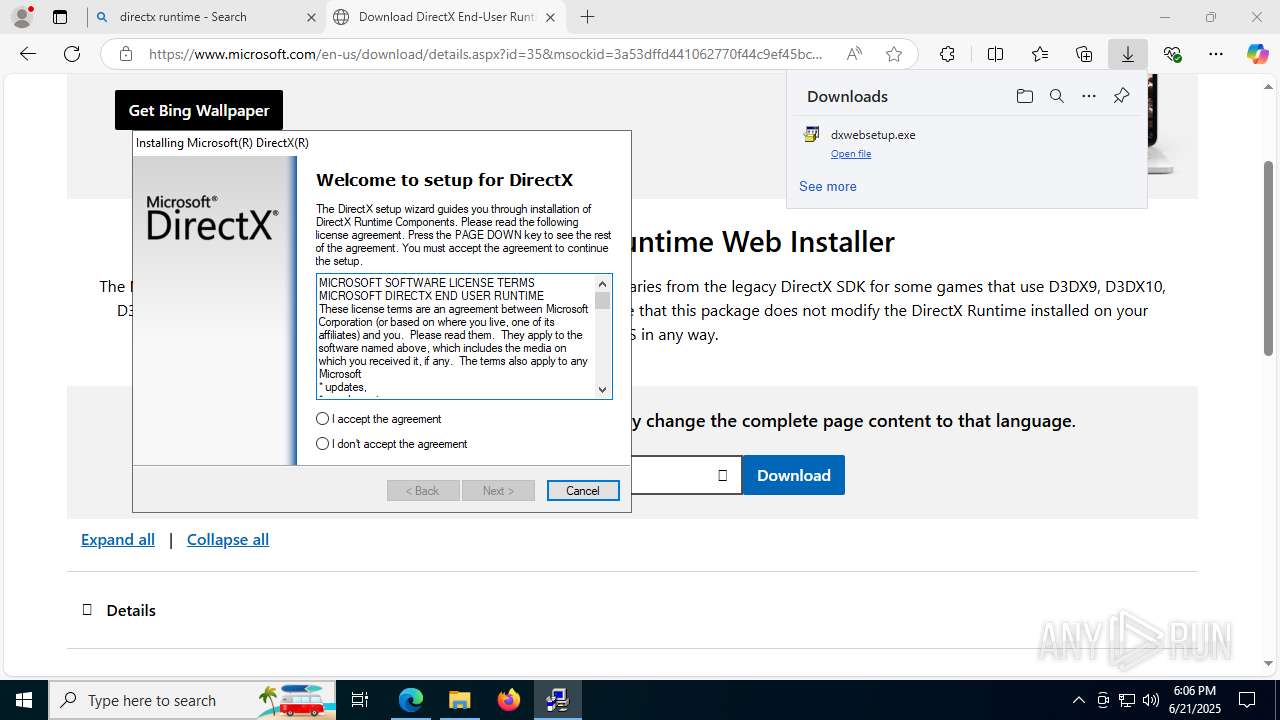Search downloads using magnifier icon
This screenshot has height=720, width=1280.
[1056, 96]
